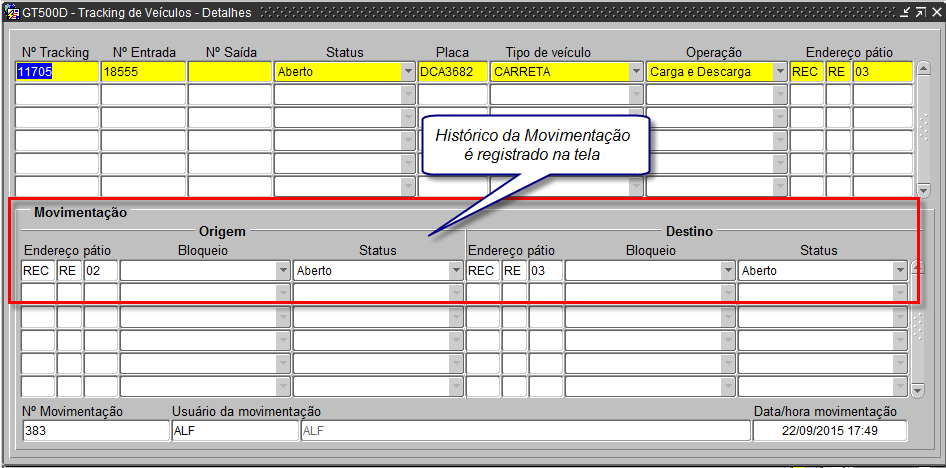Open the Tipo de veículo dropdown CARRETA
946x468 pixels.
tap(635, 72)
